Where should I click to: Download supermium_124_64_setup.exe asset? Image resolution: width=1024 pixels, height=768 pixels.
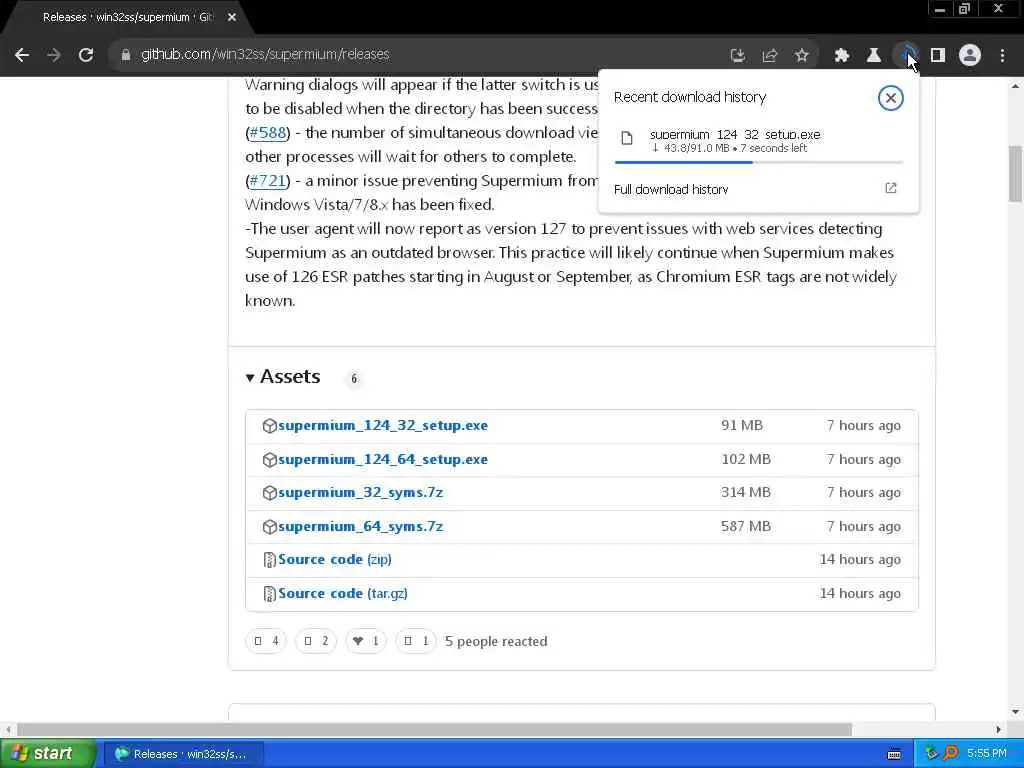(383, 460)
